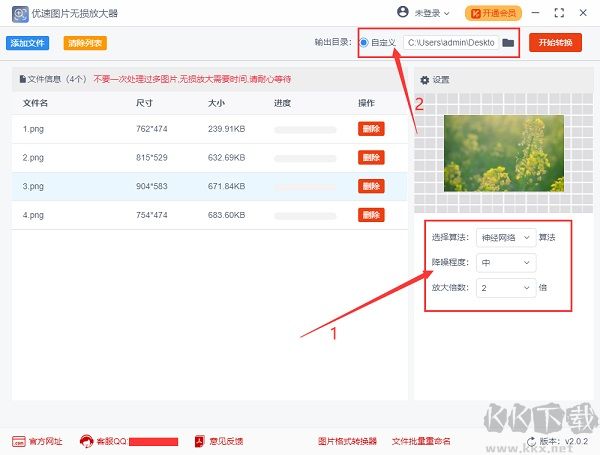Click the 设置 gear icon
Viewport: 600px width, 455px height.
click(x=424, y=80)
